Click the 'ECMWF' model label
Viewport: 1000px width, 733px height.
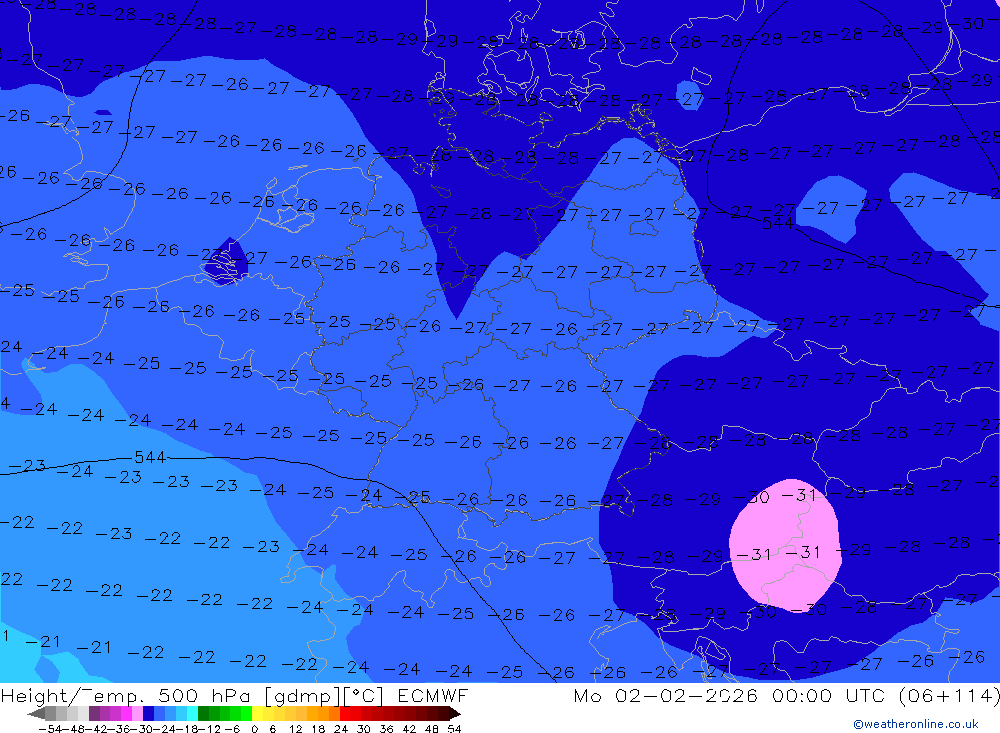[x=432, y=695]
